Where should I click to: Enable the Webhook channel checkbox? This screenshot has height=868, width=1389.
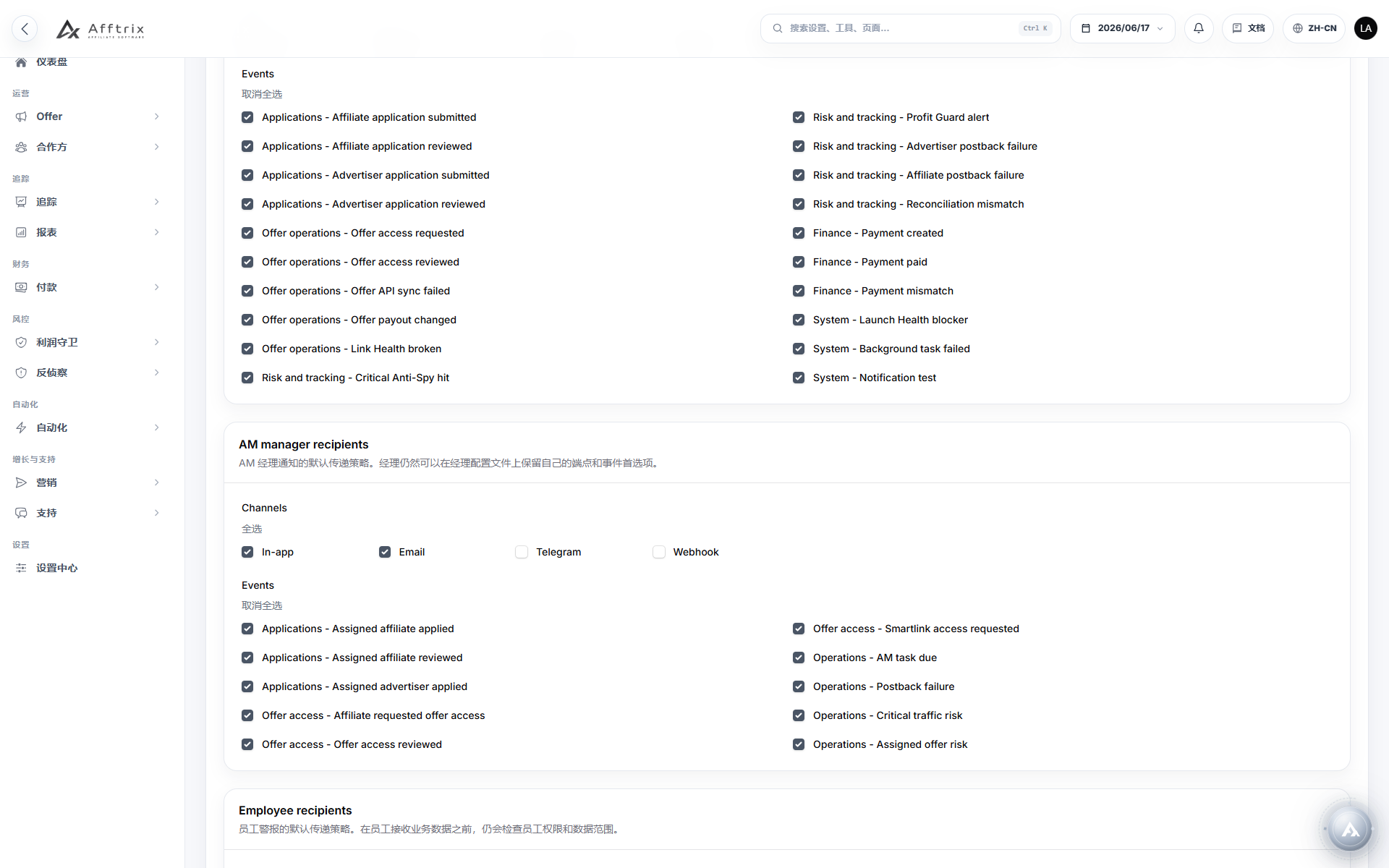coord(659,552)
